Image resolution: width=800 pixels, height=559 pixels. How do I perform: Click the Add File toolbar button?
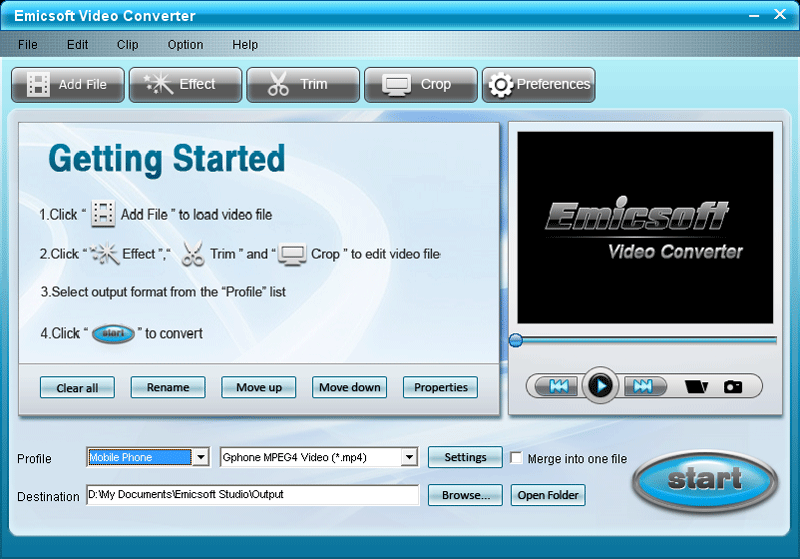click(68, 85)
